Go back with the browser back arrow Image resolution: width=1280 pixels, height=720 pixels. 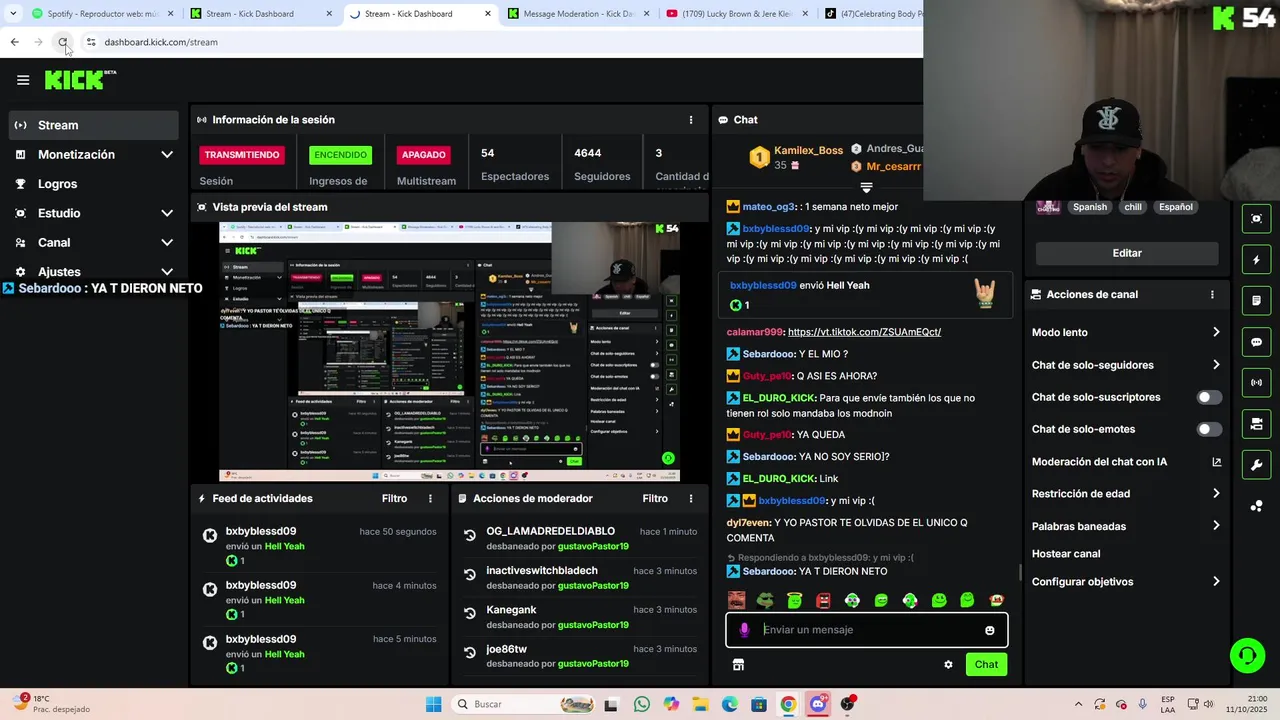click(x=14, y=42)
